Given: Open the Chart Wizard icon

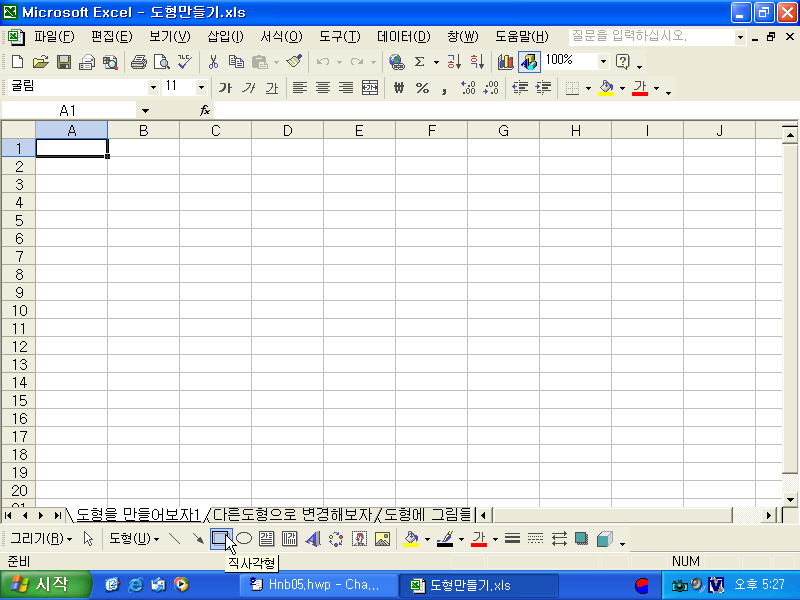Looking at the screenshot, I should click(x=505, y=62).
